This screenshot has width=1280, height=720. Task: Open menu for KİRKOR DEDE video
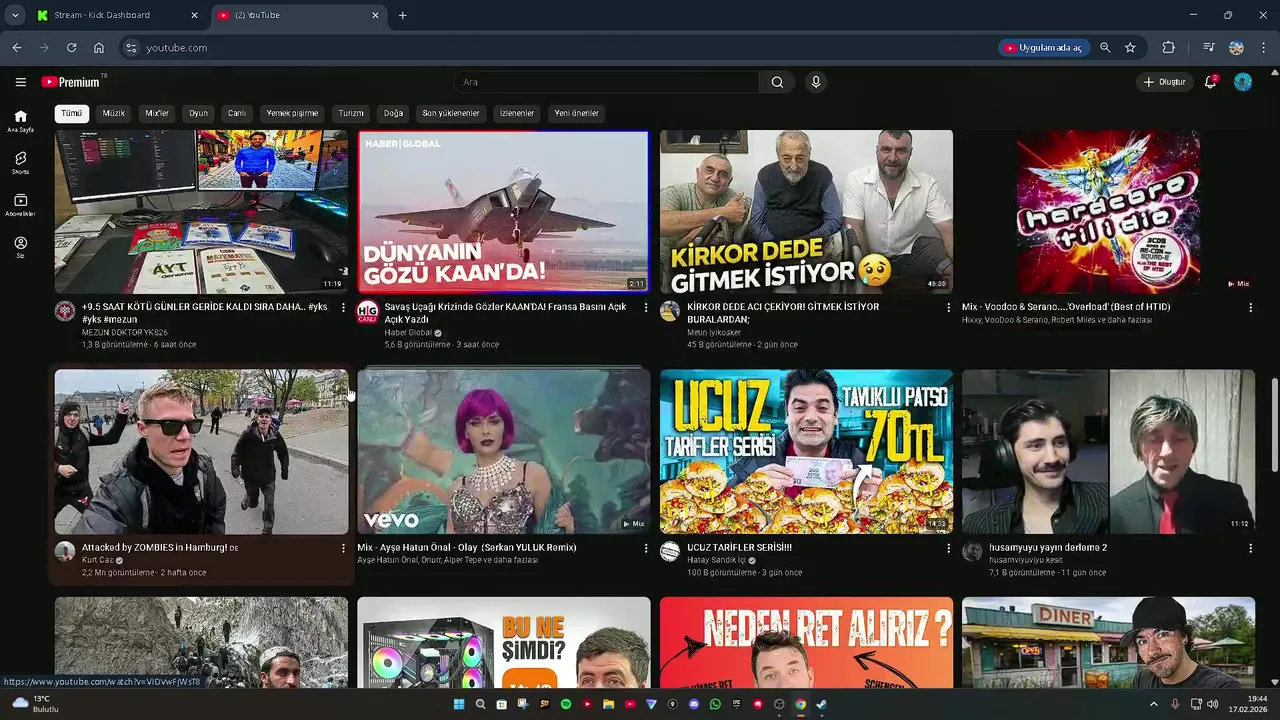pos(948,307)
